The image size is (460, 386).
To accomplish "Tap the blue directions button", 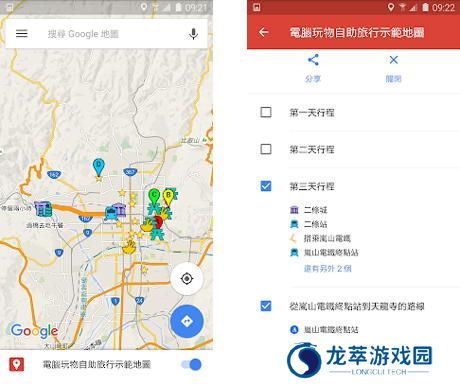I will pos(187,321).
